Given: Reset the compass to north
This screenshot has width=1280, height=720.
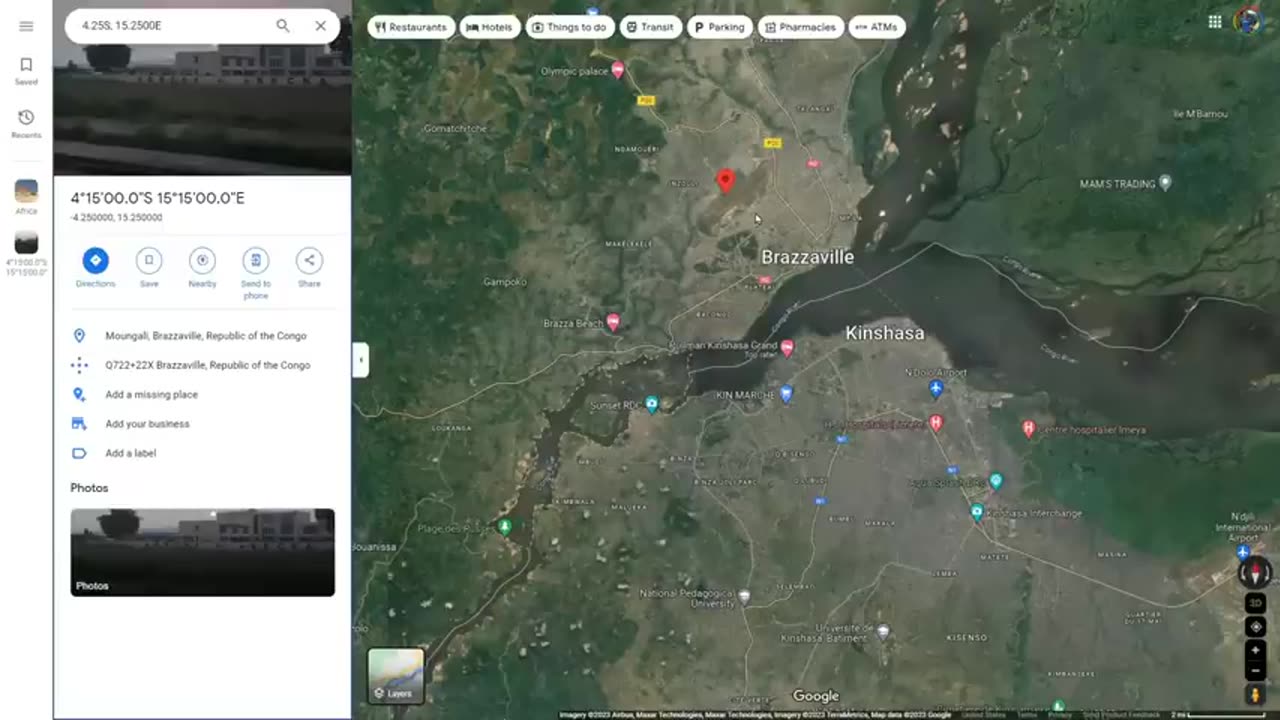Looking at the screenshot, I should 1255,573.
